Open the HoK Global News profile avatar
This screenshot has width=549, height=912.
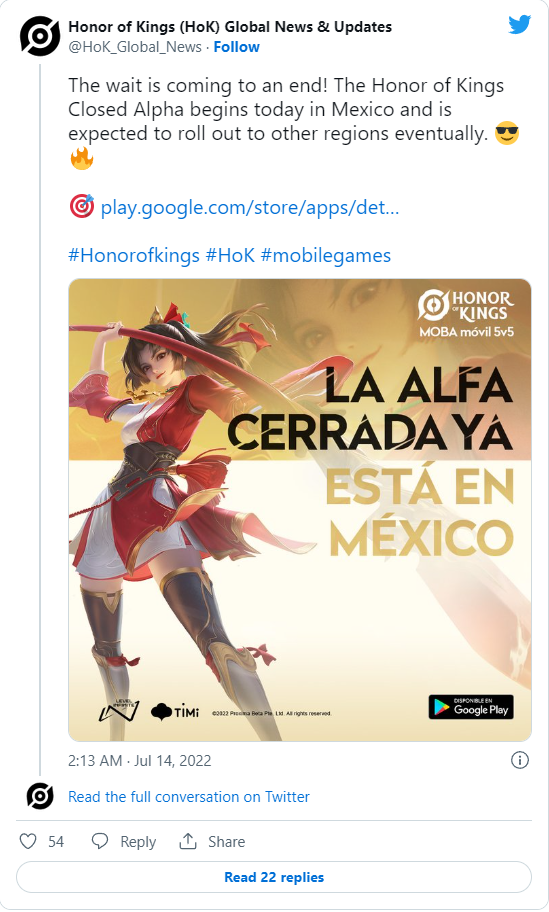[40, 36]
